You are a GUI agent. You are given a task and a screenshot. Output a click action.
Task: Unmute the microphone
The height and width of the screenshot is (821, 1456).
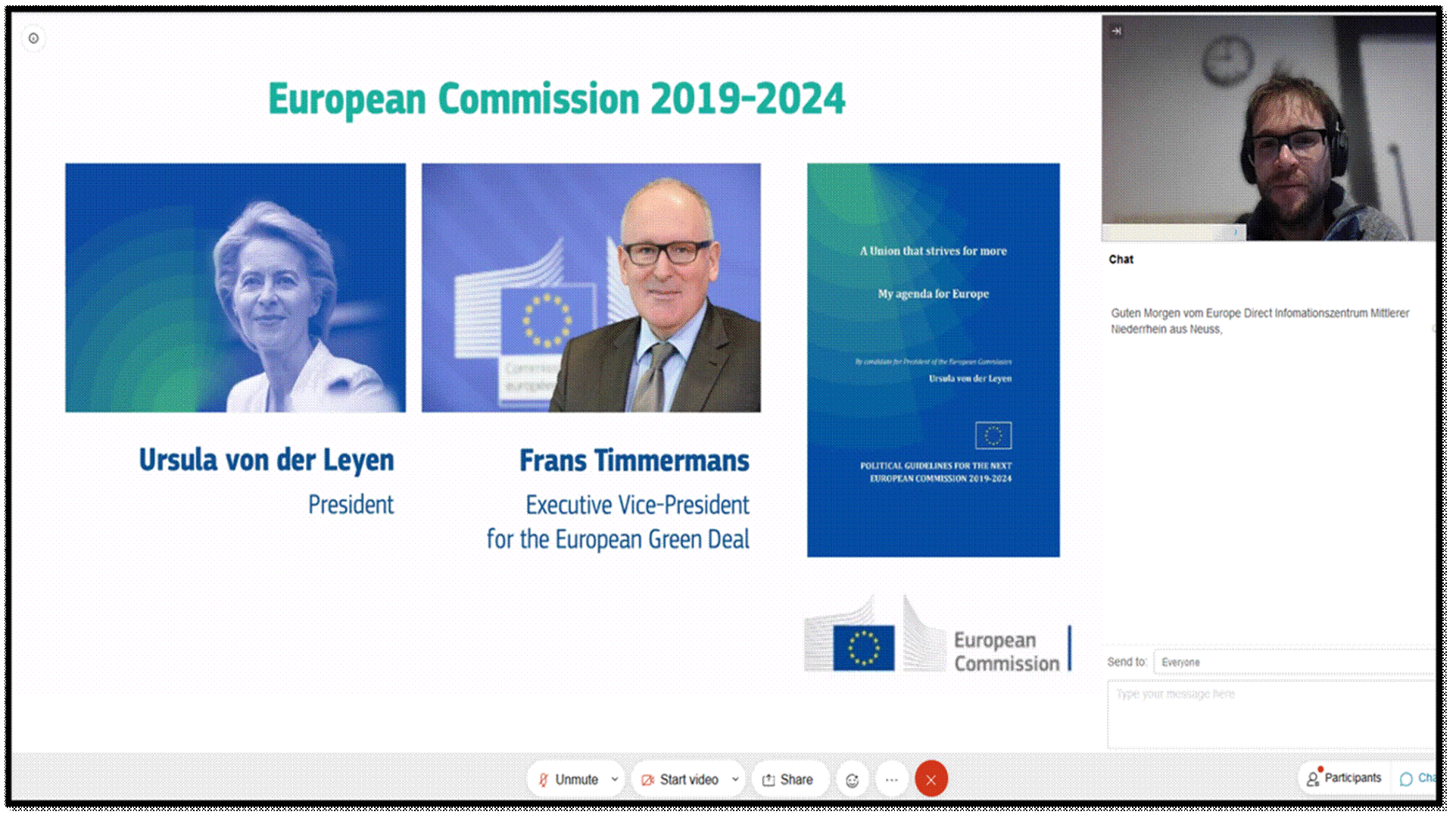[568, 779]
